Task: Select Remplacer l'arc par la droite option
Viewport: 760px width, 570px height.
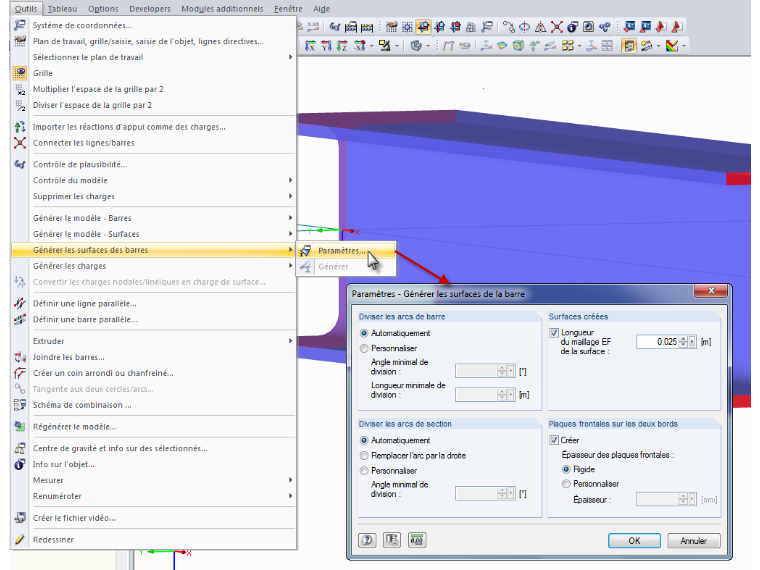Action: tap(364, 456)
